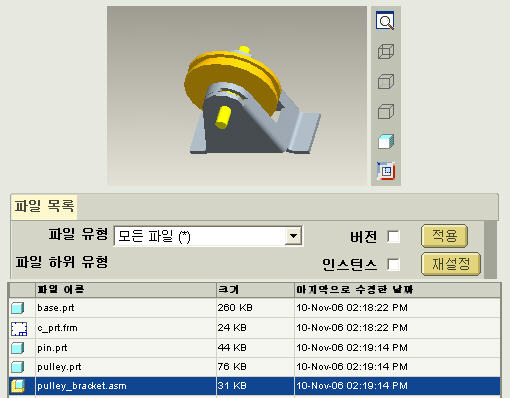Toggle the 버전 checkbox
The width and height of the screenshot is (510, 398).
(x=394, y=237)
